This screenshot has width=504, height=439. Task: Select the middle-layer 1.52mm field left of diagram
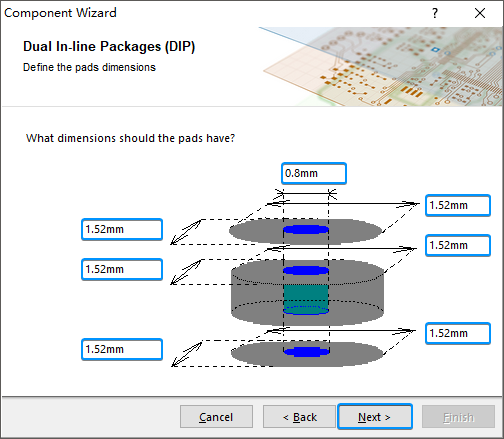(x=122, y=269)
